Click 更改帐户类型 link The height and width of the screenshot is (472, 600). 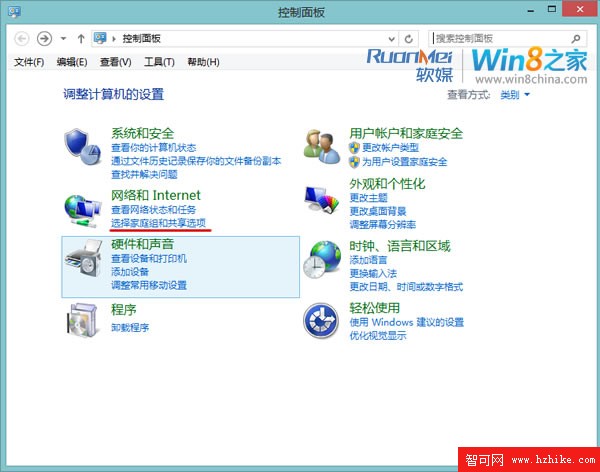(x=390, y=148)
